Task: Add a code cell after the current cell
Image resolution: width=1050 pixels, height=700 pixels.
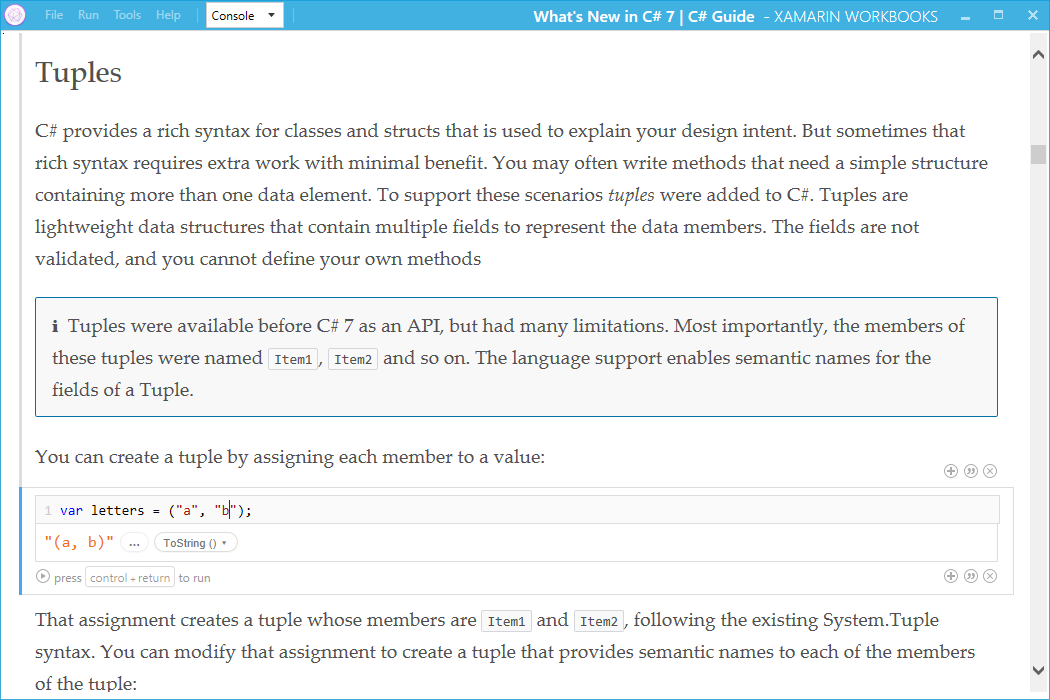Action: [x=950, y=576]
